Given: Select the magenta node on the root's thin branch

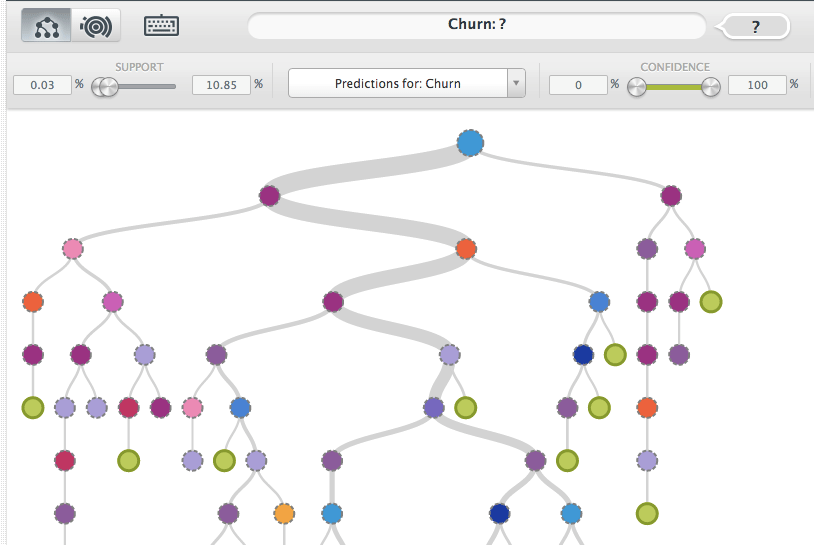Looking at the screenshot, I should coord(671,196).
